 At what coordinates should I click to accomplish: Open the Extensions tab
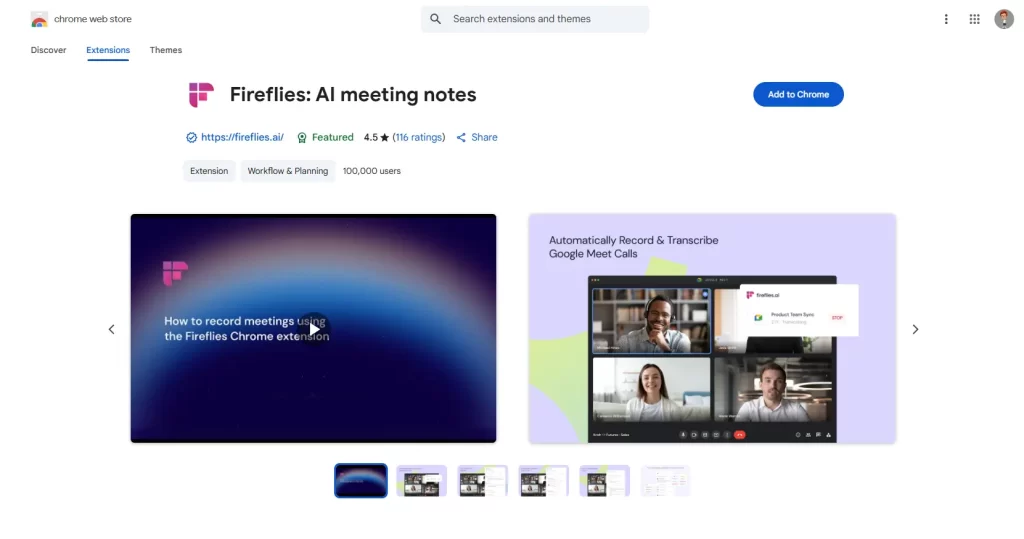[x=108, y=50]
